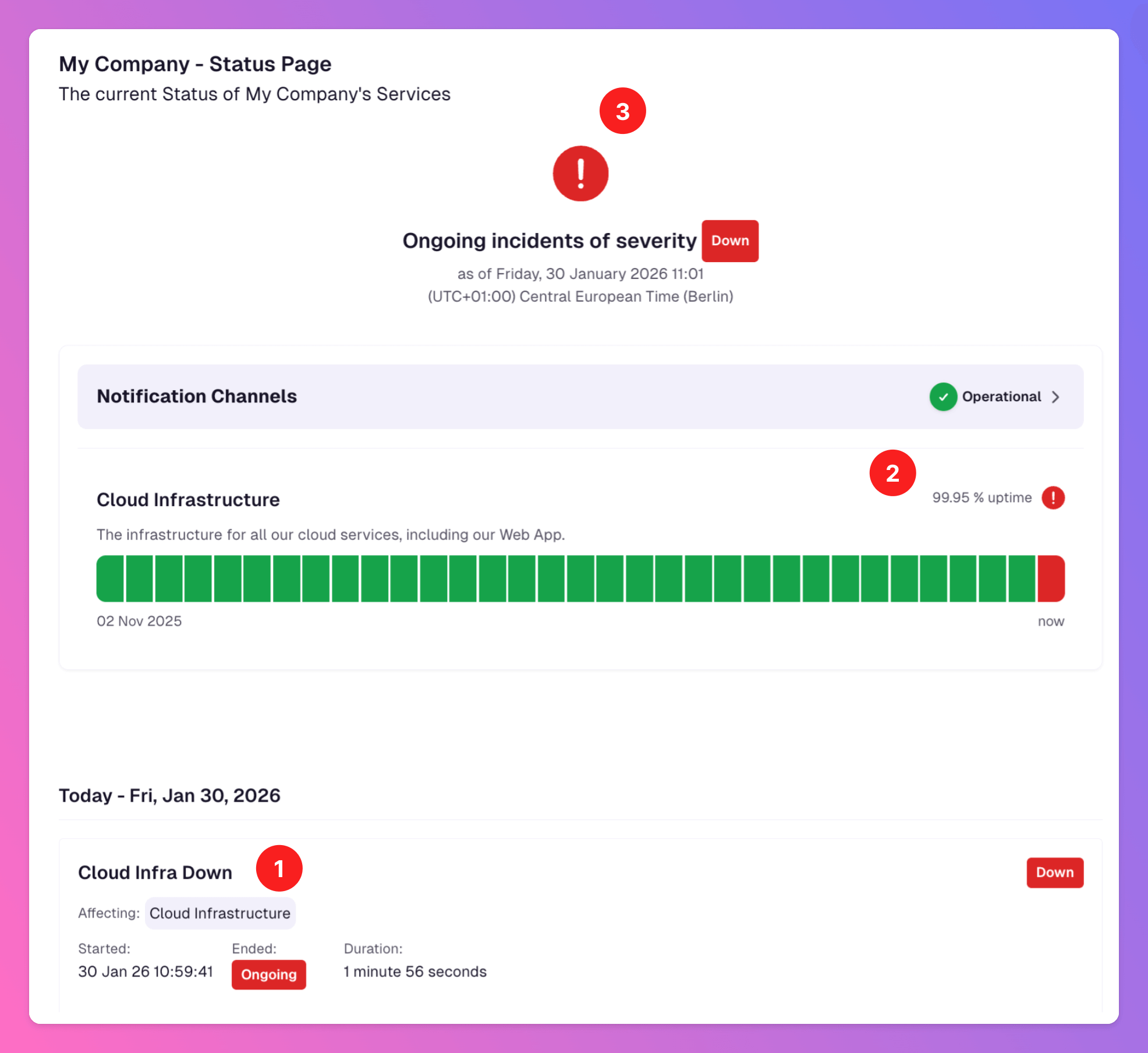Click the 99.95 % uptime text

pos(982,498)
